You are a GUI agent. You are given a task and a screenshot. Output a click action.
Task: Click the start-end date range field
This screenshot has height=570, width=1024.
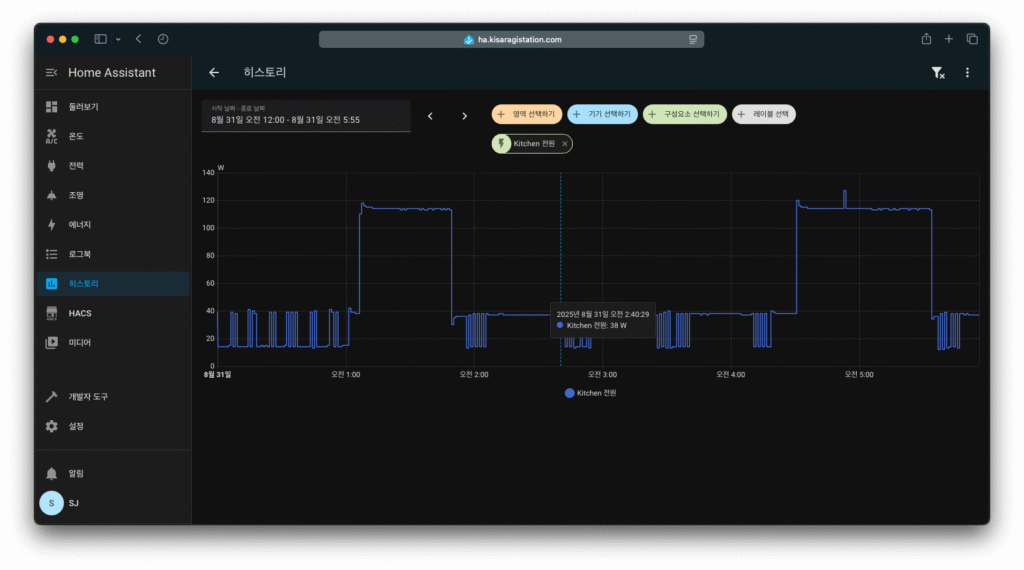(305, 116)
